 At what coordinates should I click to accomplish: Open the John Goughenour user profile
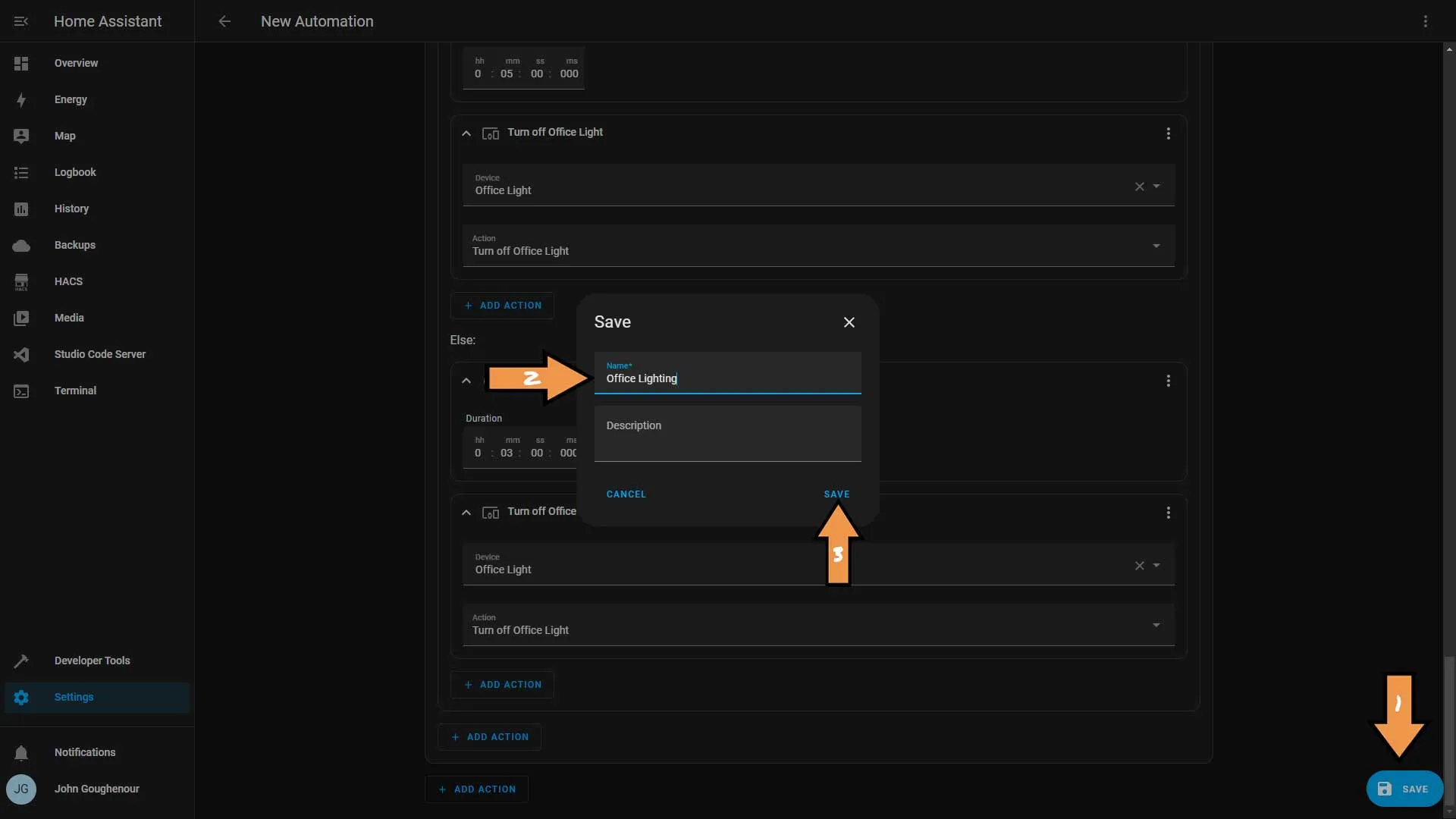(x=97, y=789)
